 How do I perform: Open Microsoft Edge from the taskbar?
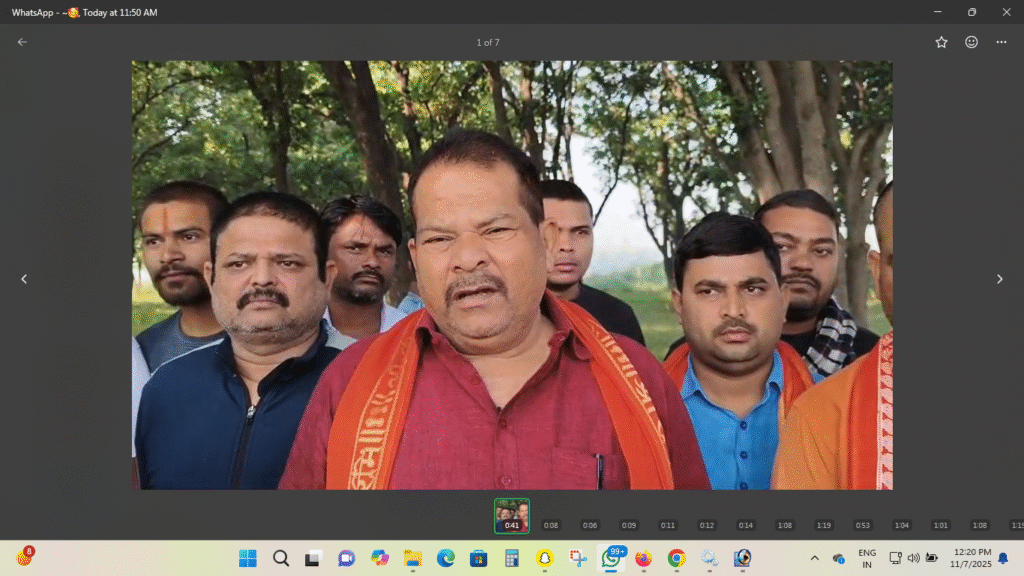point(446,558)
